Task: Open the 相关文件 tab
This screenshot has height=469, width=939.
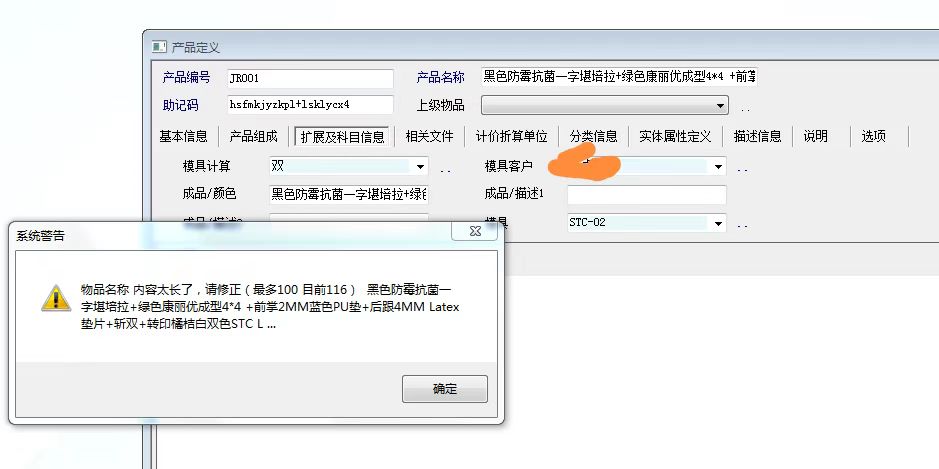Action: coord(429,137)
